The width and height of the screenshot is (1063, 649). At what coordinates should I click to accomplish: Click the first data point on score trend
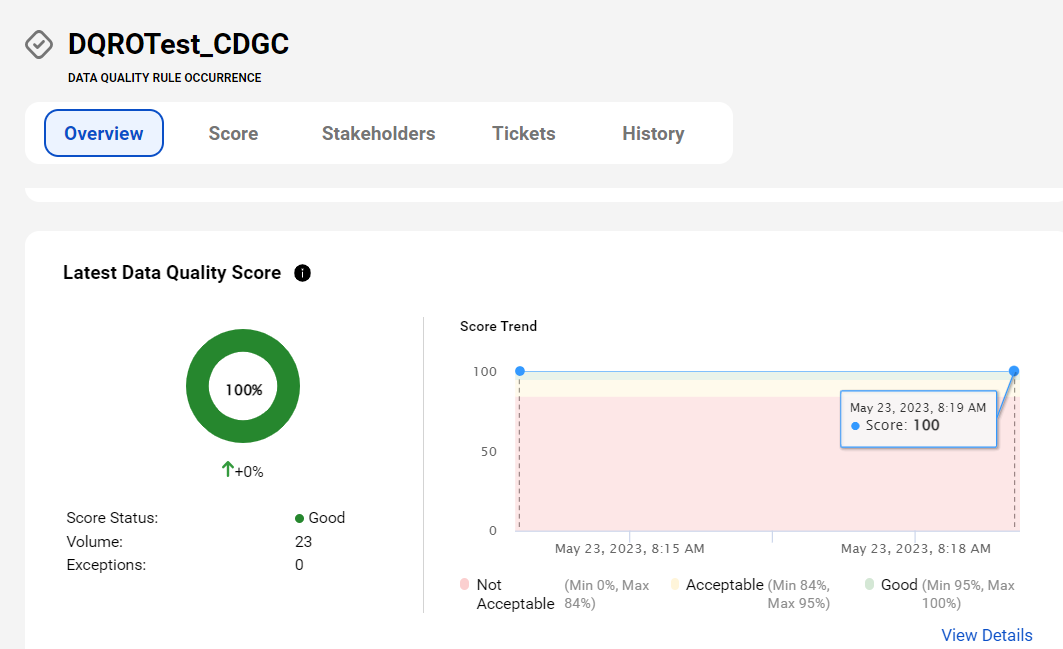(520, 371)
